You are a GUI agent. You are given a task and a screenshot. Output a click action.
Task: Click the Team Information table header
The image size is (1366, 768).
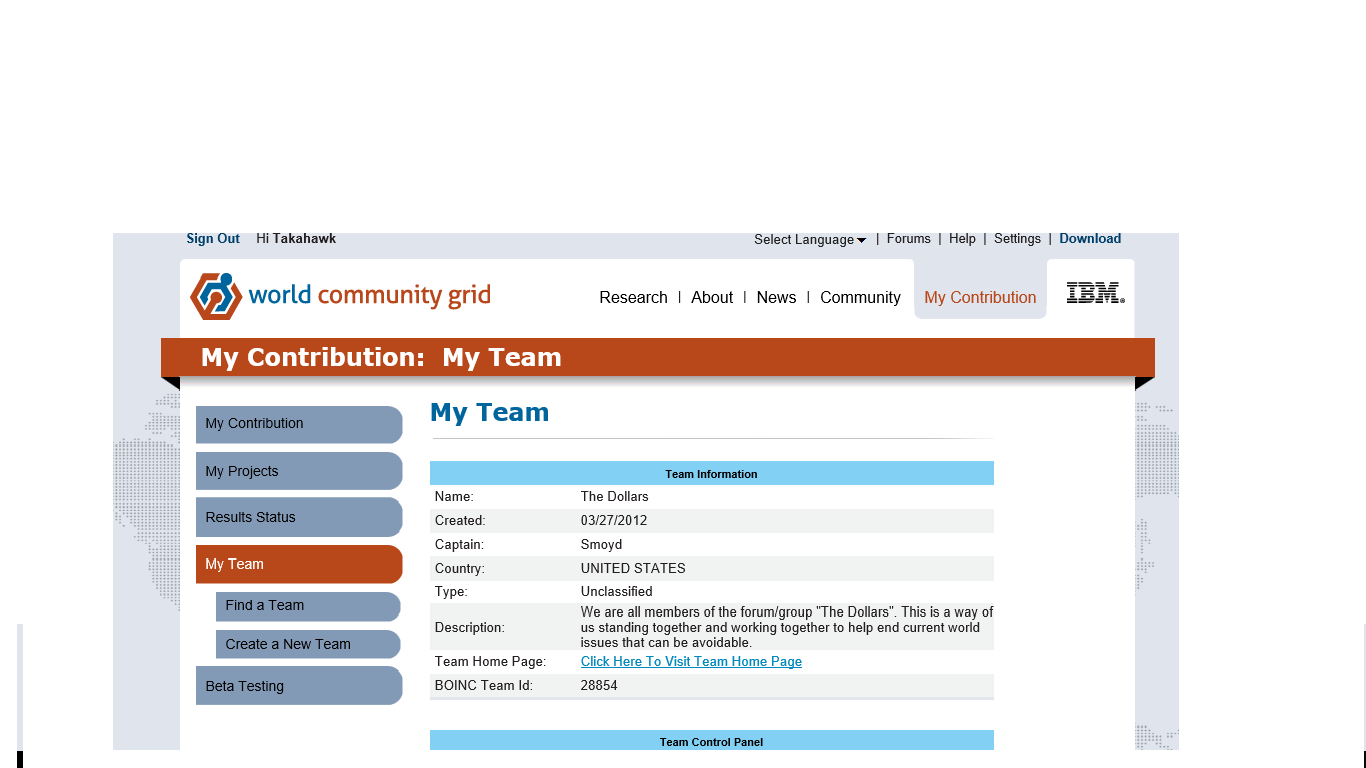click(x=712, y=473)
